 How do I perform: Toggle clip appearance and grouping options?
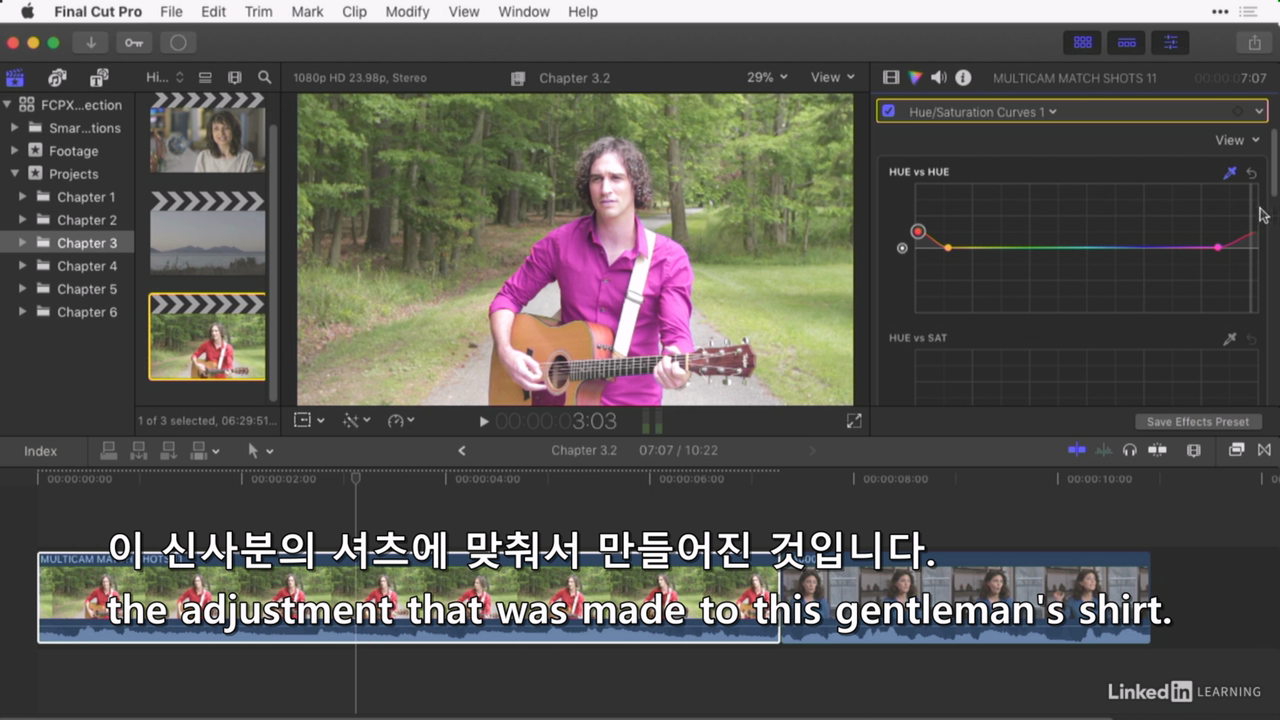(205, 77)
